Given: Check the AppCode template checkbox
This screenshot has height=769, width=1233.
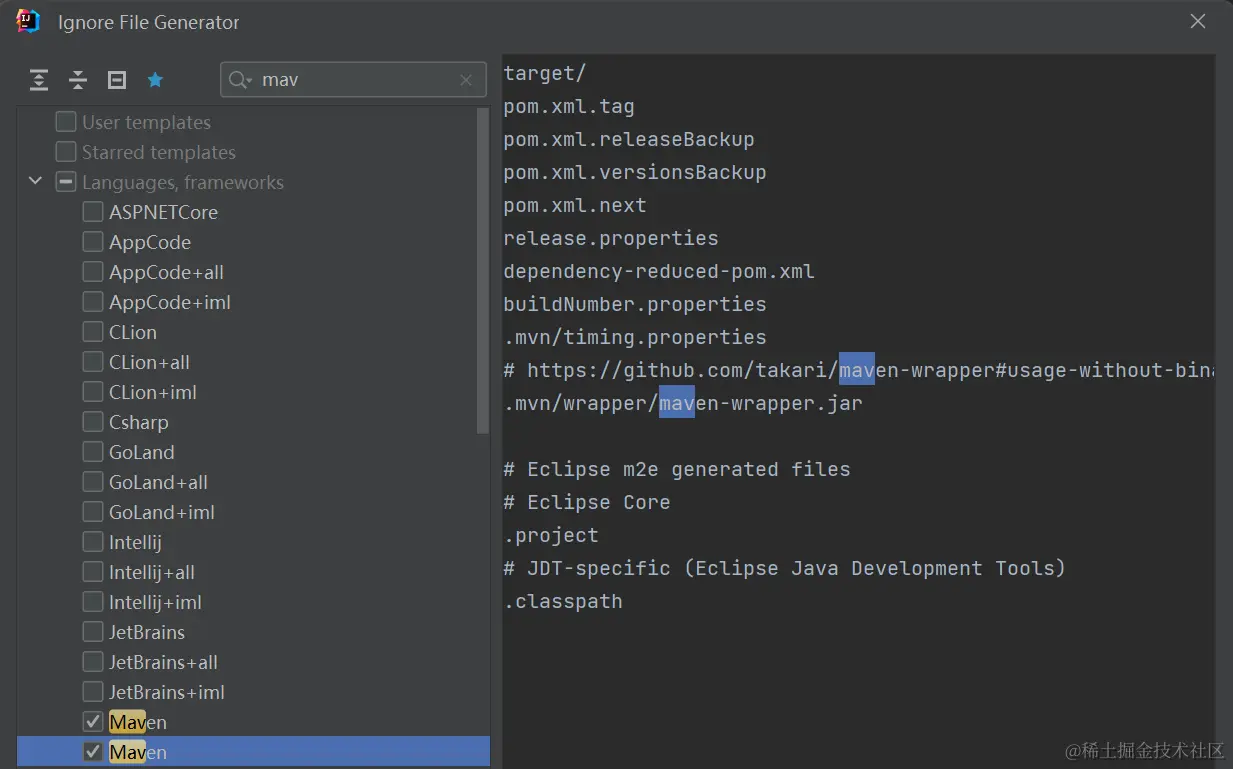Looking at the screenshot, I should pyautogui.click(x=93, y=242).
